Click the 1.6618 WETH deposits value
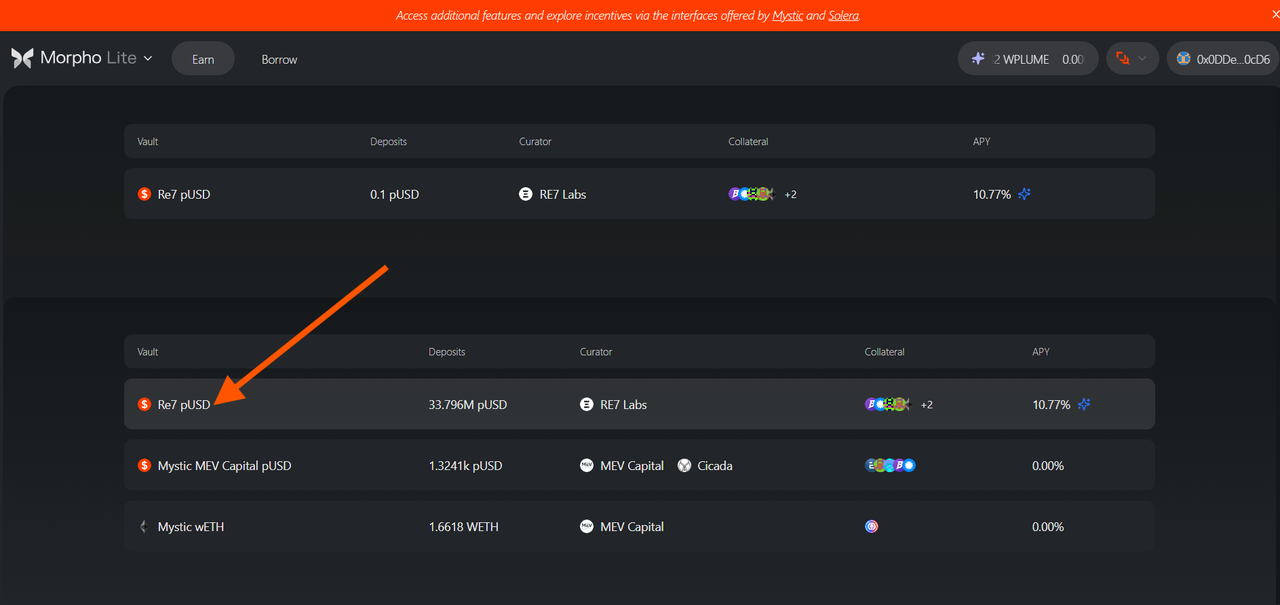Viewport: 1280px width, 605px height. click(x=464, y=527)
